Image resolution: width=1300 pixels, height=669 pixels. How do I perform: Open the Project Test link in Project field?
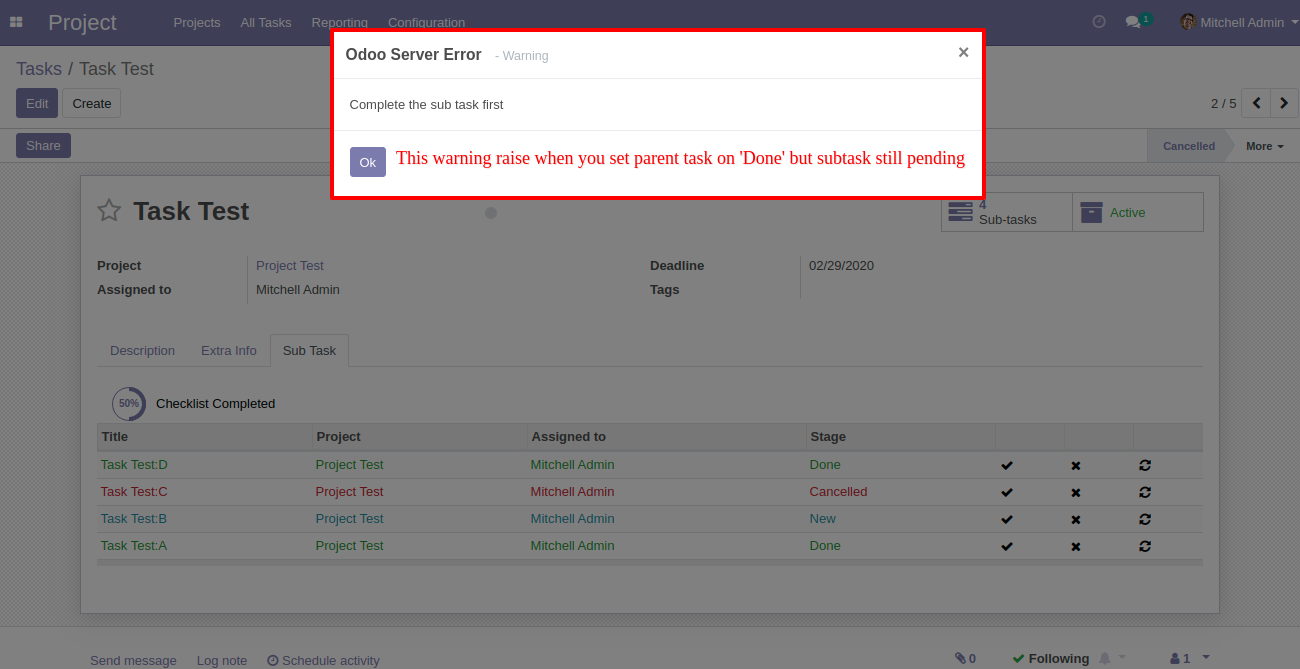[290, 265]
